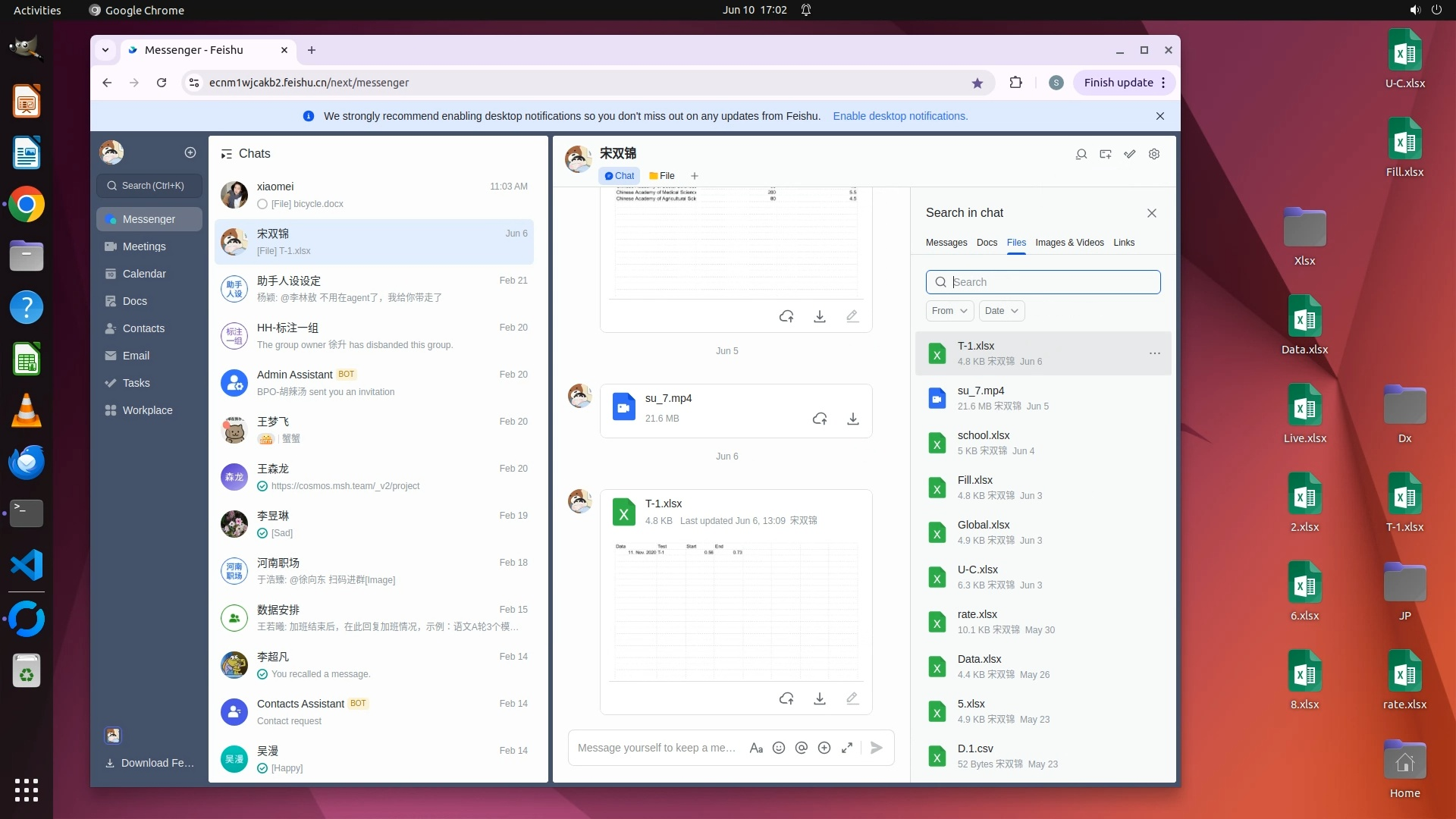Click the emoji icon in message box

pos(778,748)
